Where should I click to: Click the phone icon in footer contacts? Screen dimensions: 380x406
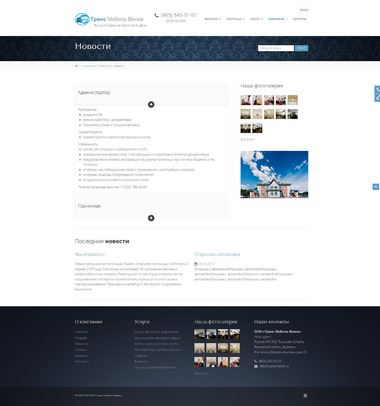[x=256, y=361]
